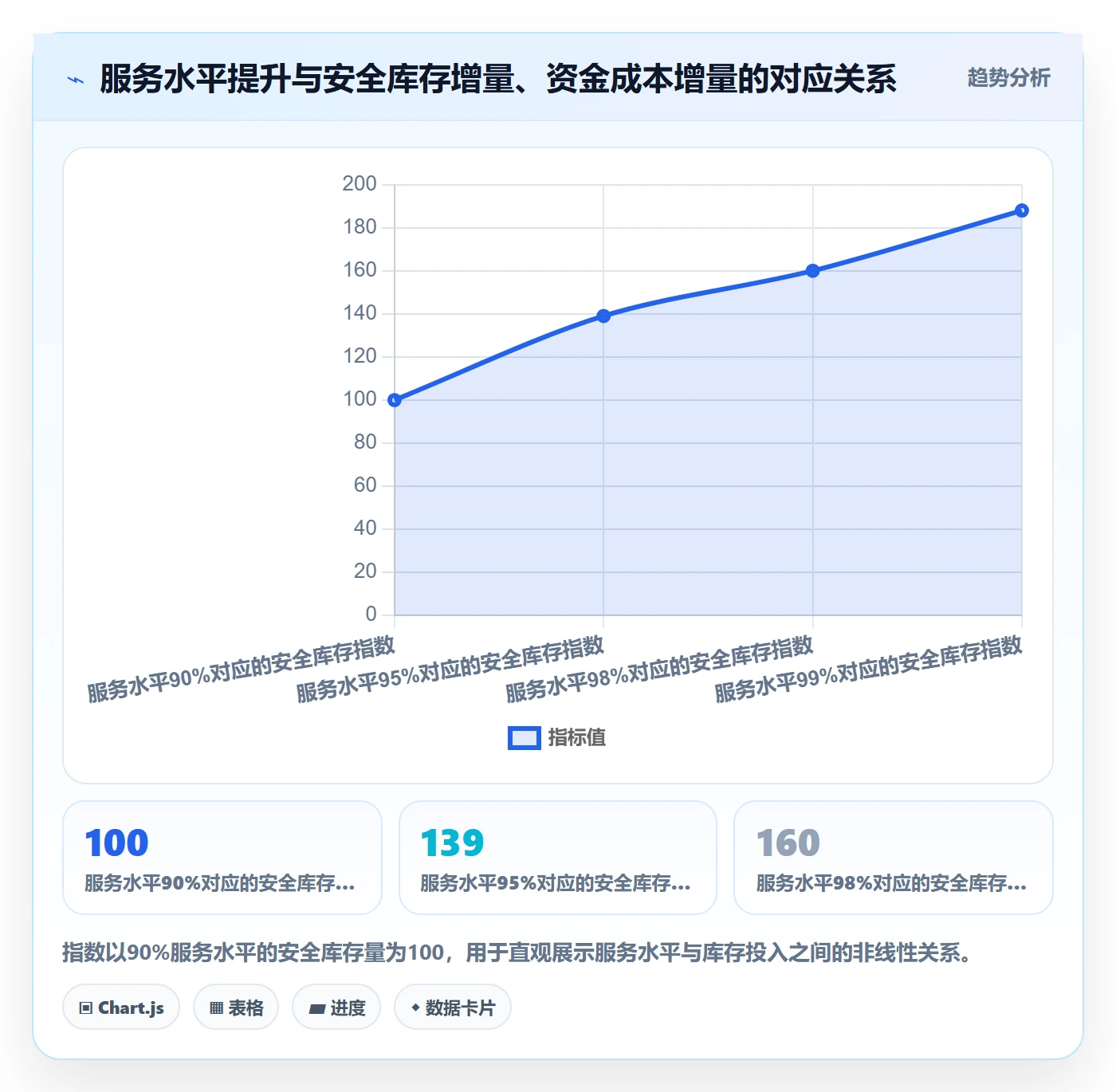This screenshot has width=1116, height=1092.
Task: Click the x-axis label 服务水平95%对应的安全库存指数
Action: pyautogui.click(x=450, y=670)
